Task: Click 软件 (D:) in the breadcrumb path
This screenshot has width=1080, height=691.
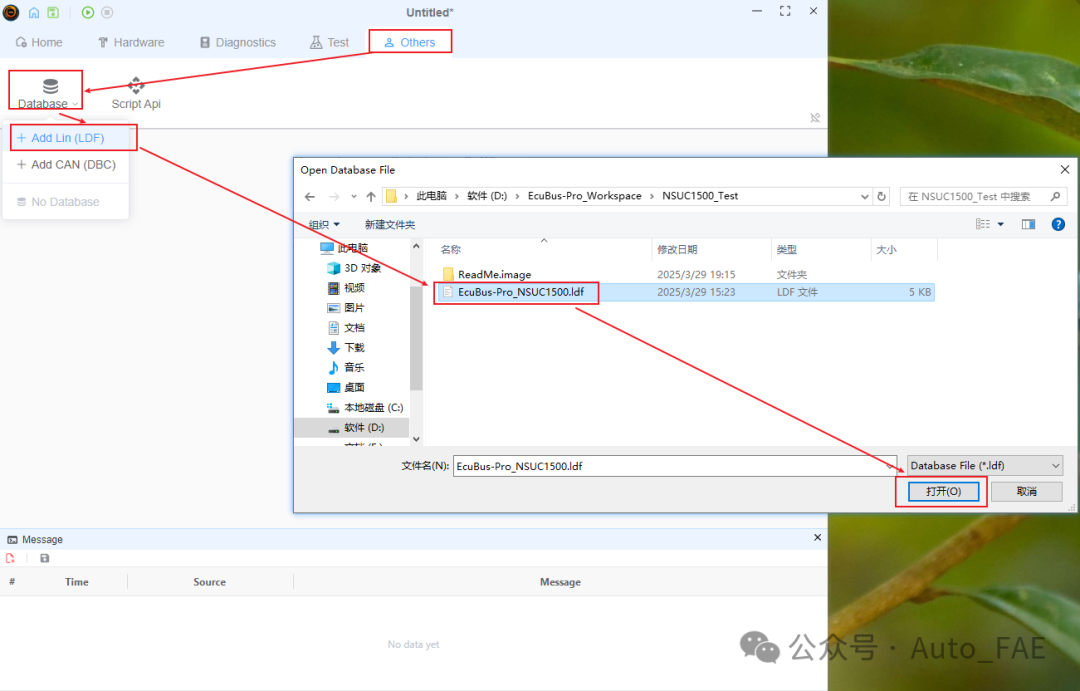Action: (x=487, y=196)
